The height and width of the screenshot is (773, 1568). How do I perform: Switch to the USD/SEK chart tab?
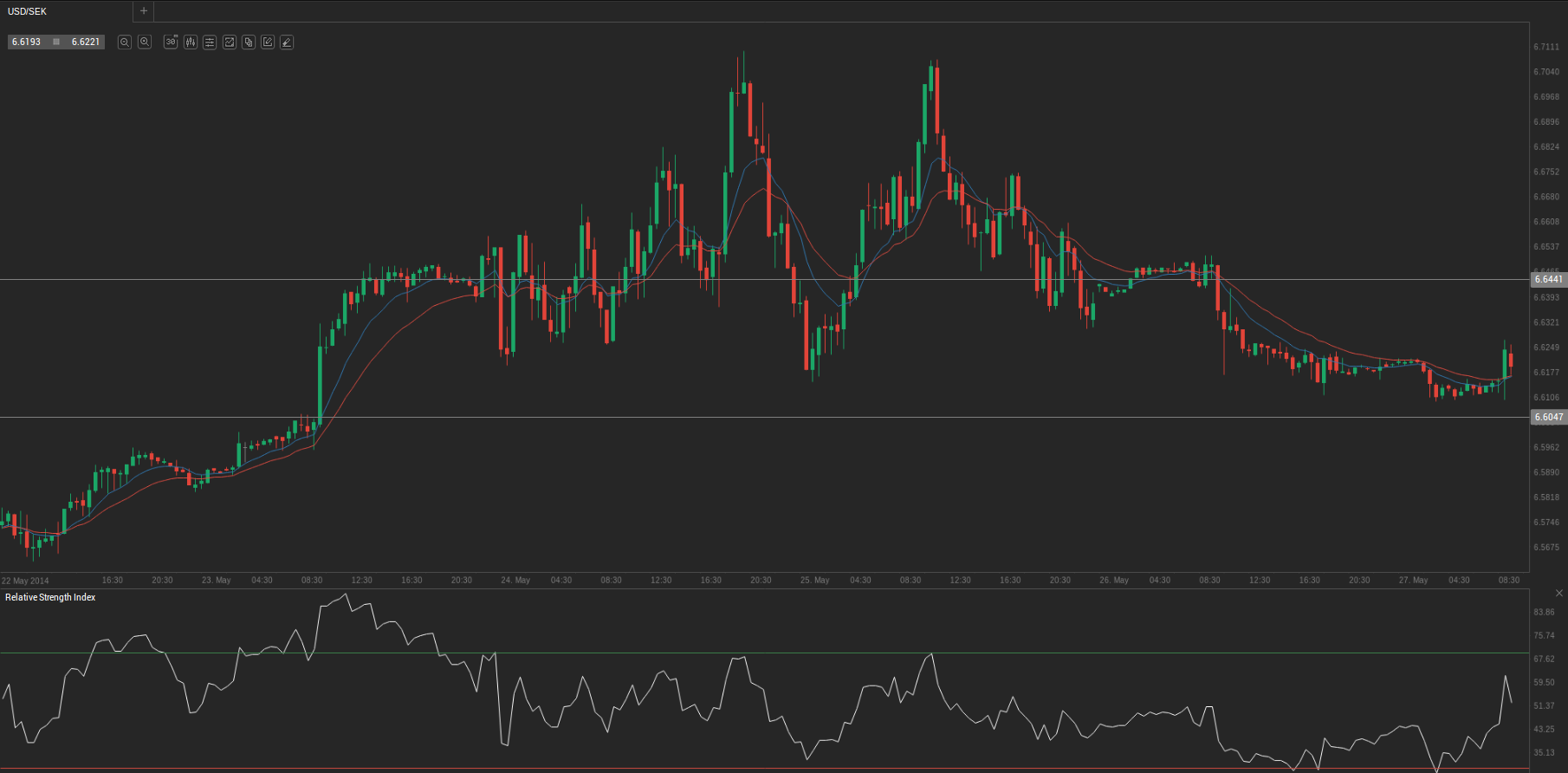pos(28,11)
